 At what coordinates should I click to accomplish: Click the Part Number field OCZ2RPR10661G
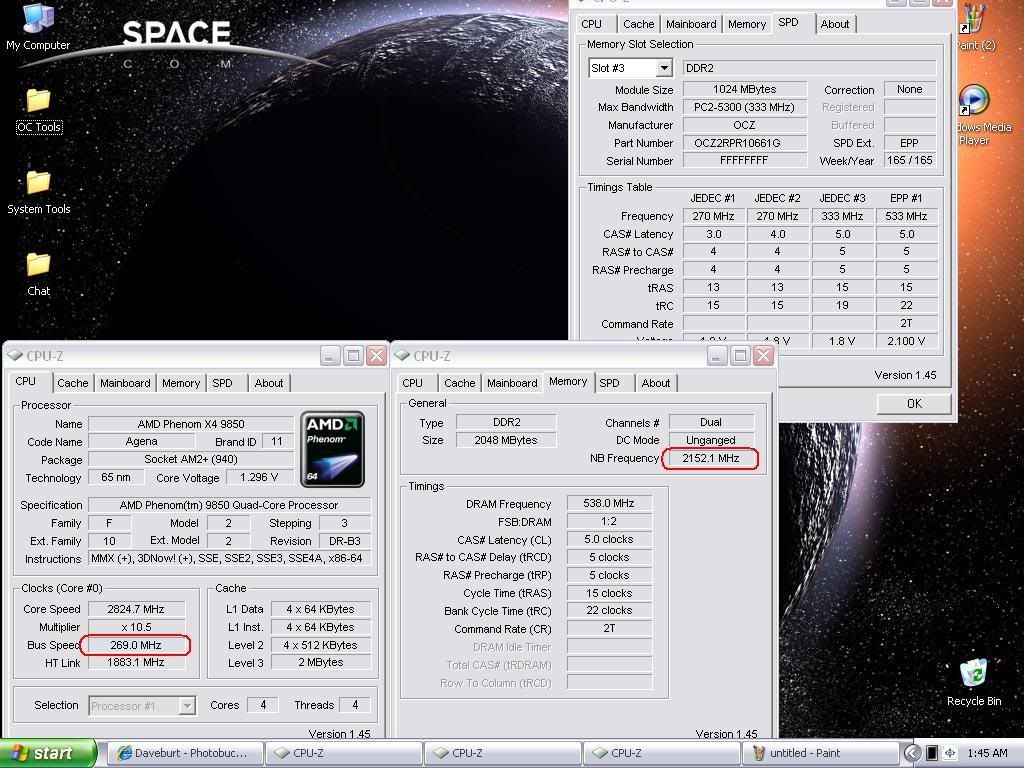point(744,143)
